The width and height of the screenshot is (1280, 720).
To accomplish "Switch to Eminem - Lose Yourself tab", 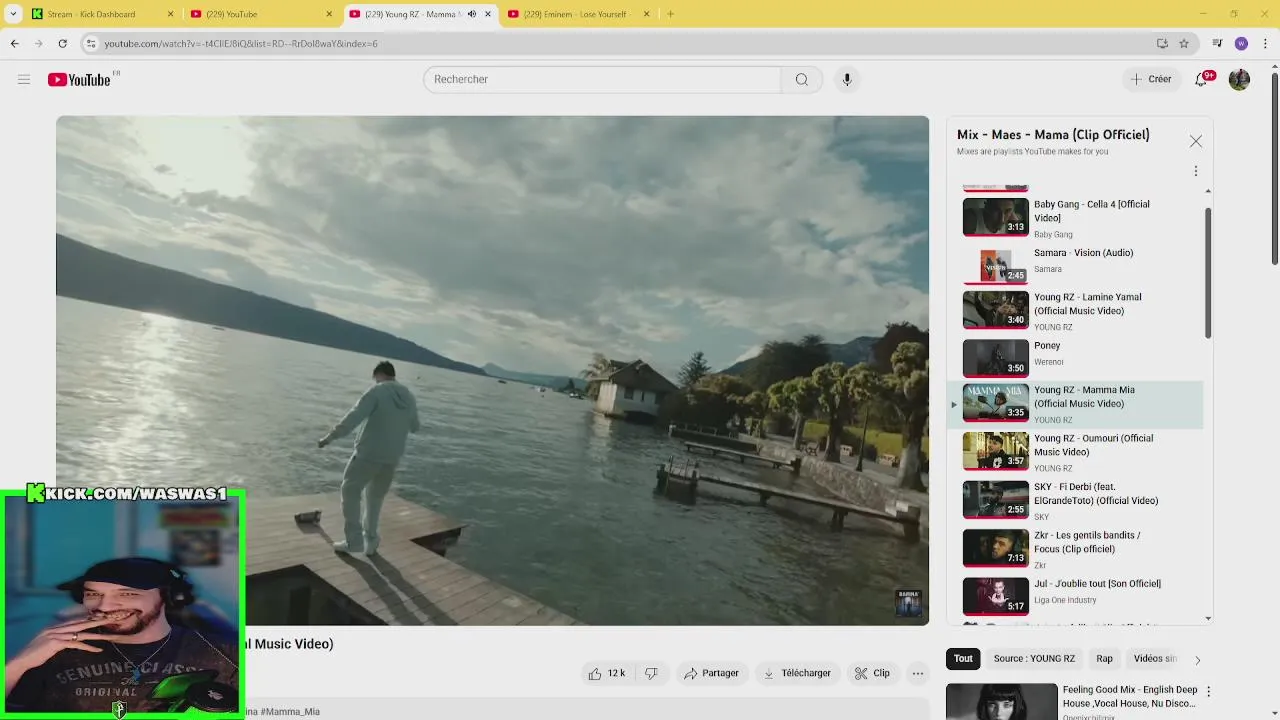I will [x=575, y=14].
